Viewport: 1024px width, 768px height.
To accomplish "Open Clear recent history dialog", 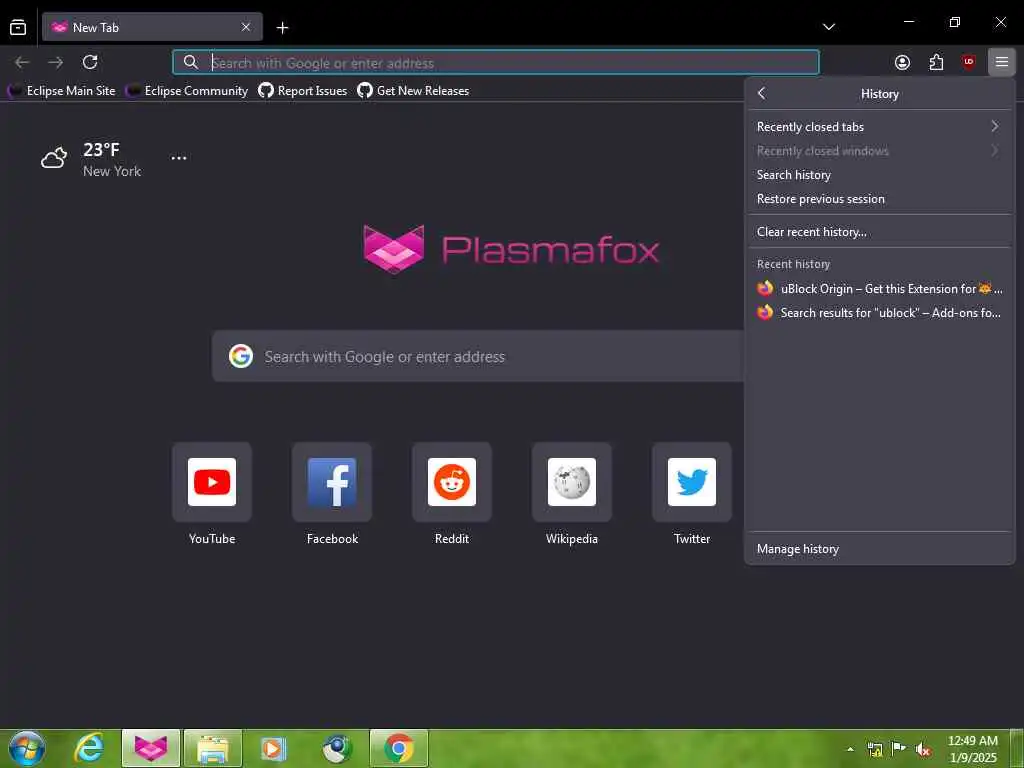I will point(879,232).
